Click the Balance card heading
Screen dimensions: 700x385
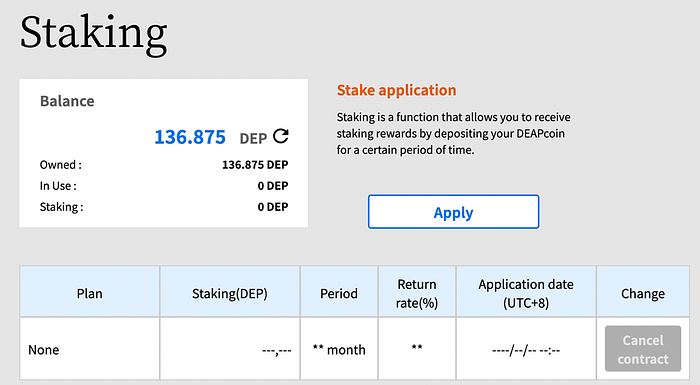click(67, 101)
